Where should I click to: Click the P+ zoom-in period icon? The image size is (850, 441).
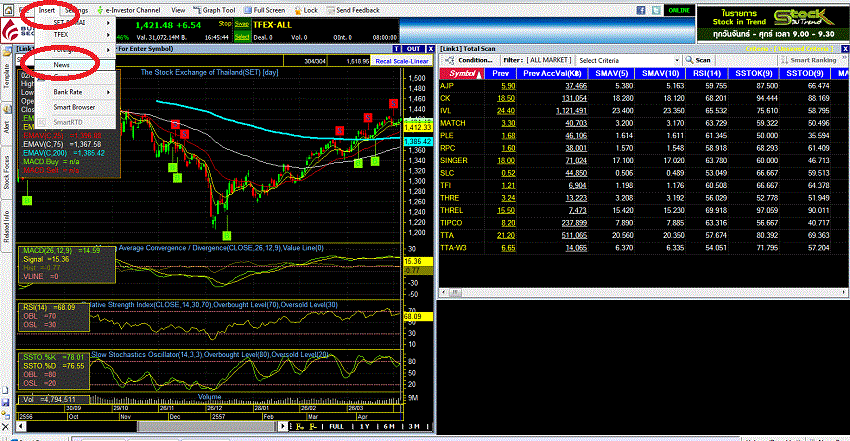300,426
